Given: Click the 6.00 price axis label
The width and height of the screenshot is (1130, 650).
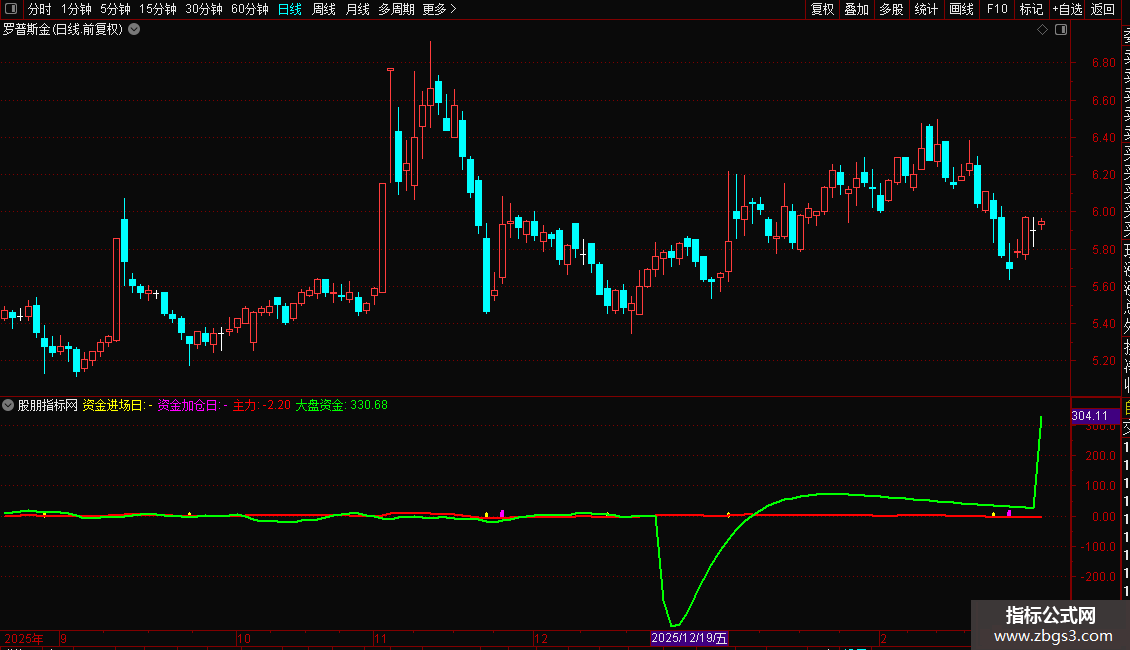Looking at the screenshot, I should point(1103,213).
